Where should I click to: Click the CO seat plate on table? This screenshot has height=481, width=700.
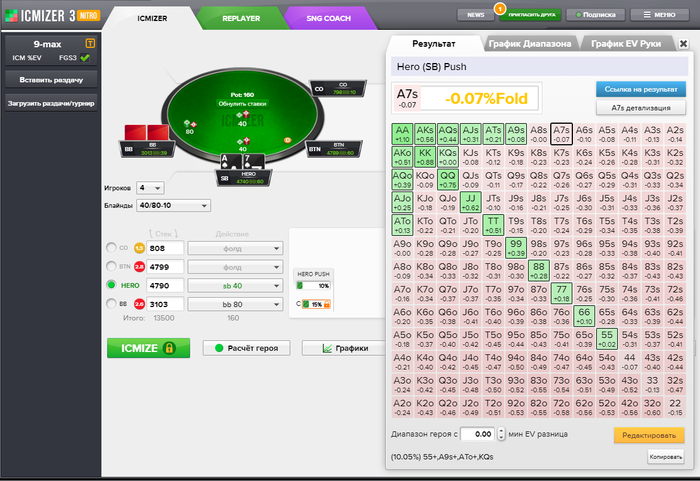point(338,88)
